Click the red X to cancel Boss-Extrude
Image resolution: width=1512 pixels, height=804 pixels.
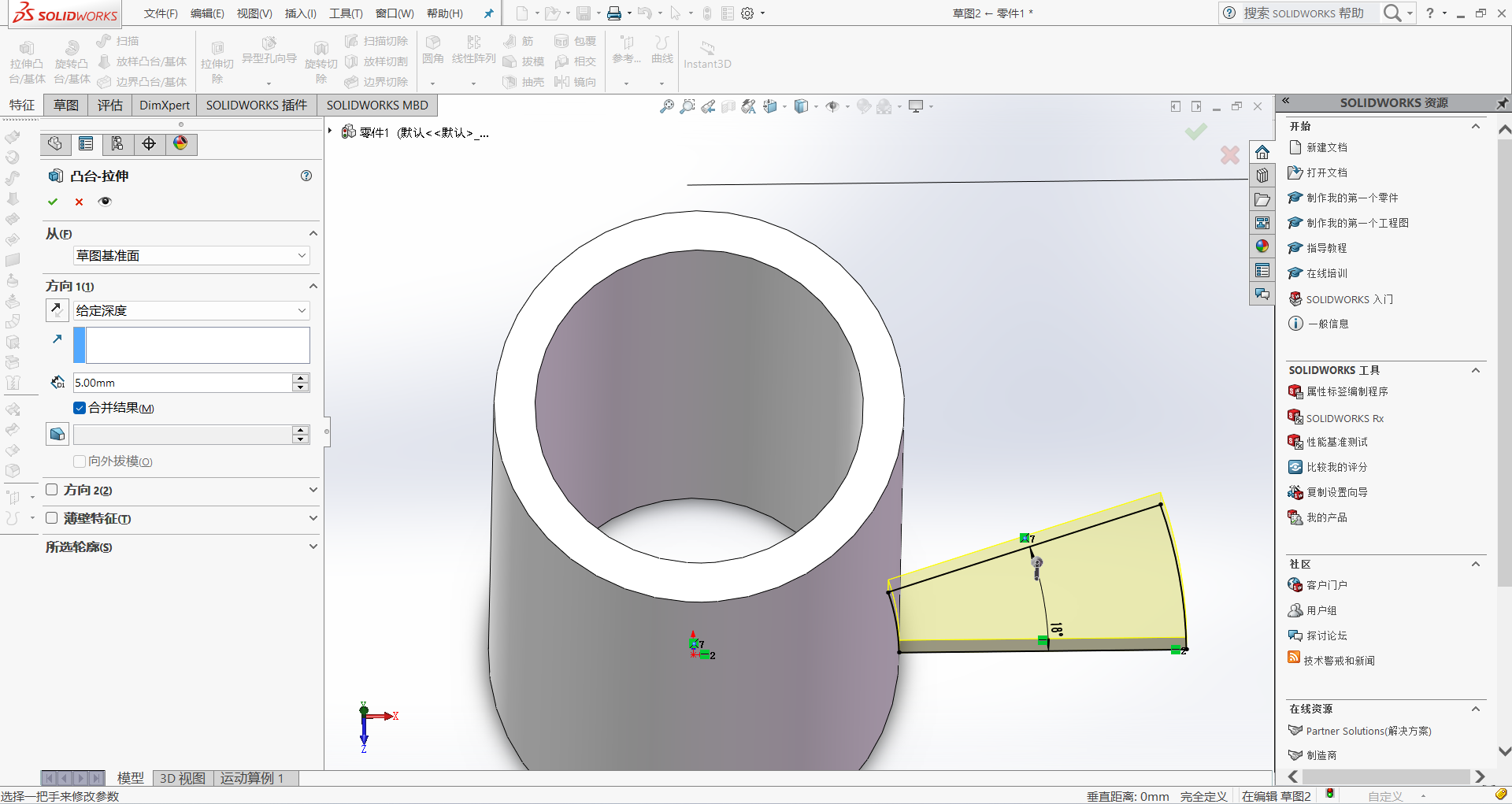79,202
